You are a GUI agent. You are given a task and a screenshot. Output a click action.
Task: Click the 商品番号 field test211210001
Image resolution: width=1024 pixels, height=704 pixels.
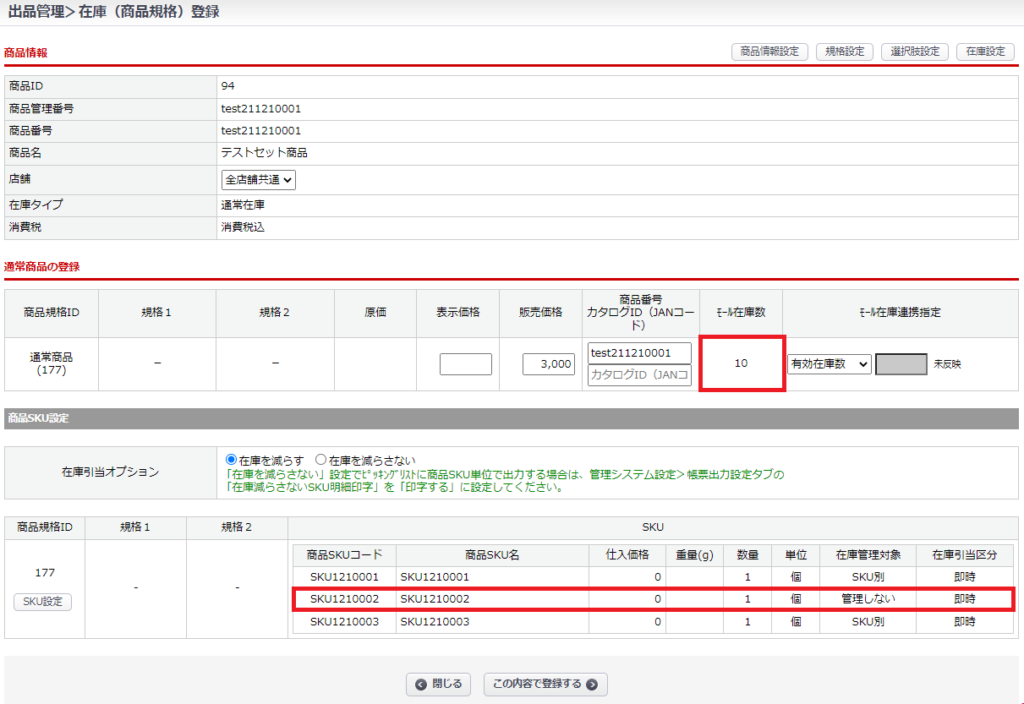[x=639, y=353]
